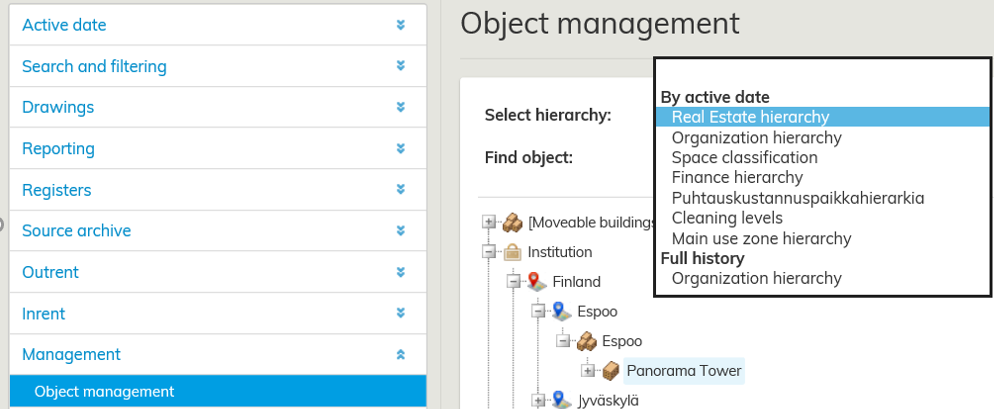Expand the Panorama Tower node
The height and width of the screenshot is (409, 994).
[x=588, y=371]
